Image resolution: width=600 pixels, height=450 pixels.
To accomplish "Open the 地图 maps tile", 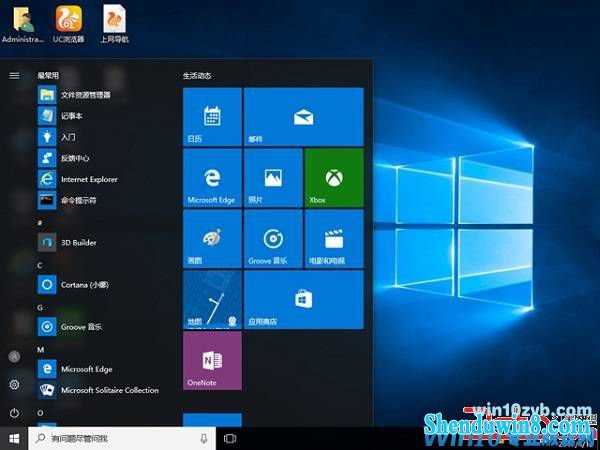I will point(212,300).
